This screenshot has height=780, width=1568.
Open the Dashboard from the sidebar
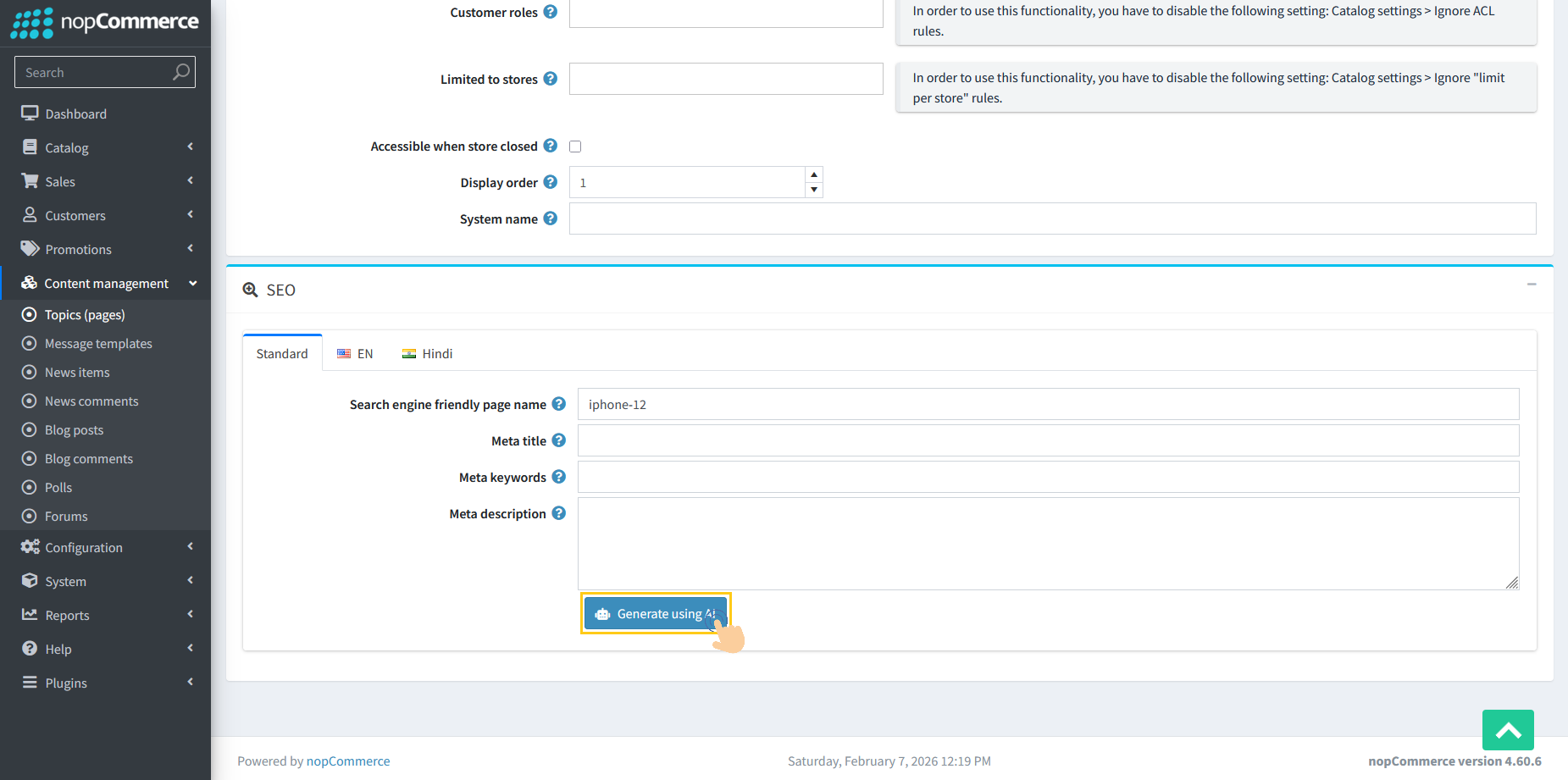click(75, 113)
